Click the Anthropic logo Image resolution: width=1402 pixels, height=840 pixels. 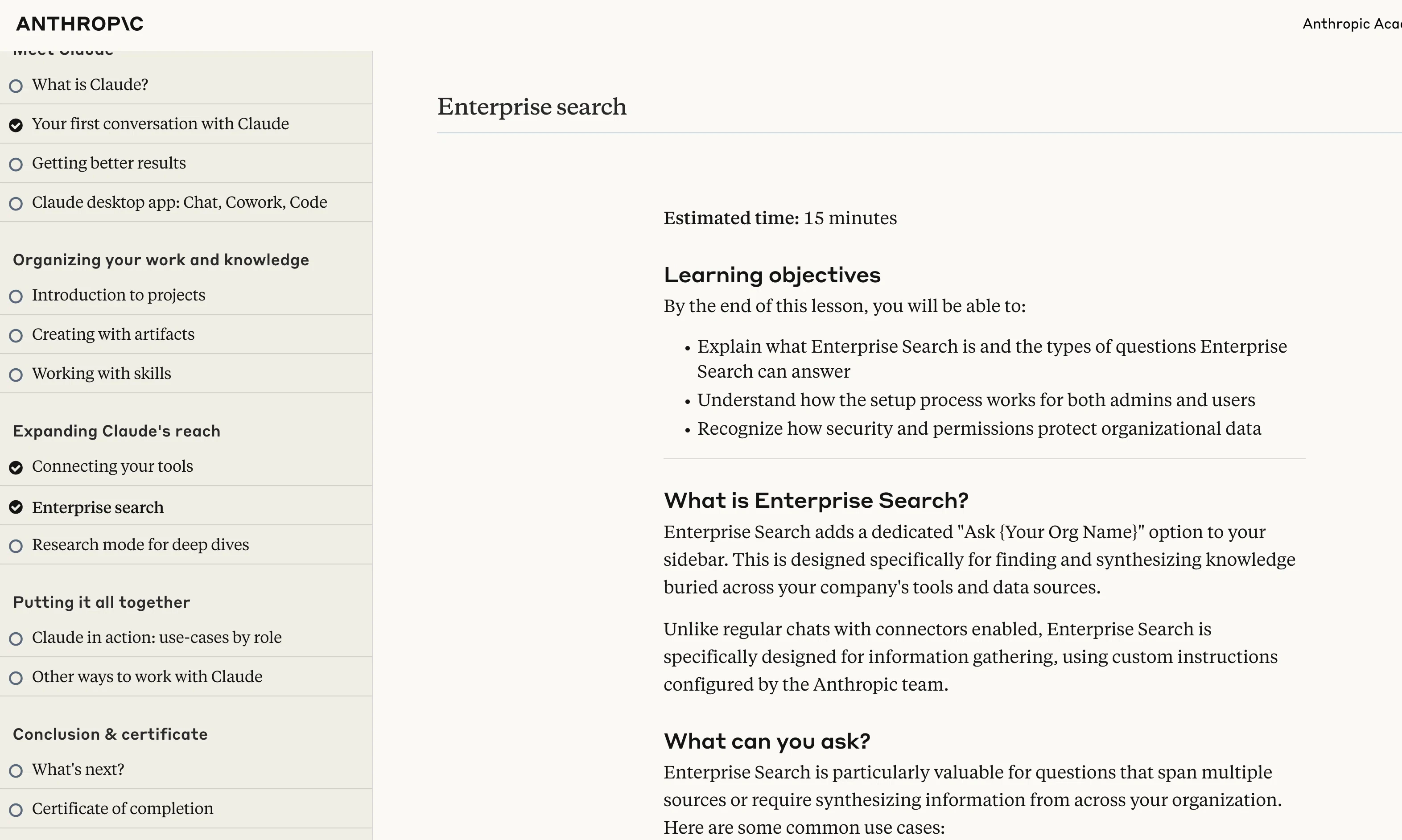(x=80, y=24)
